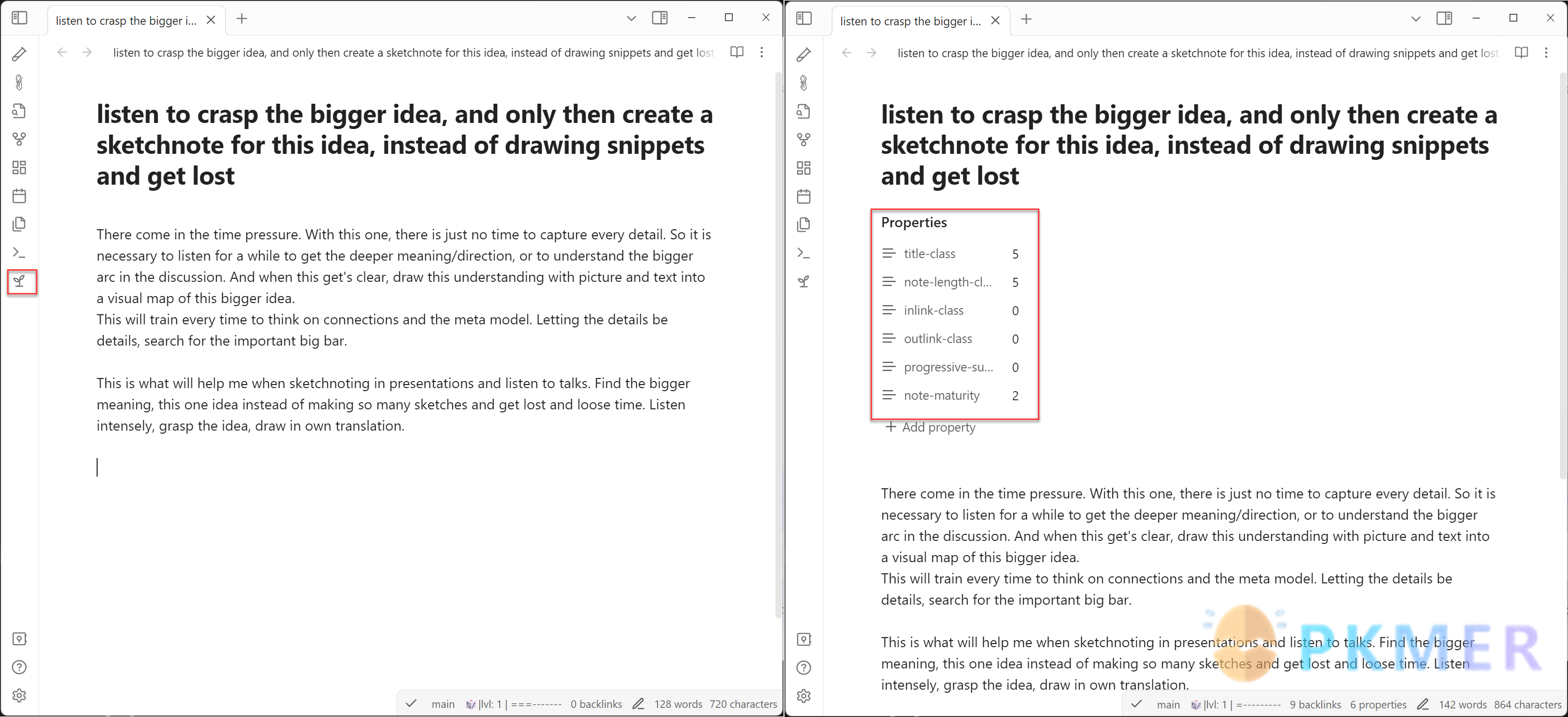Toggle the left sidebar in the left window
Screen dimensions: 1568x717
pos(19,18)
